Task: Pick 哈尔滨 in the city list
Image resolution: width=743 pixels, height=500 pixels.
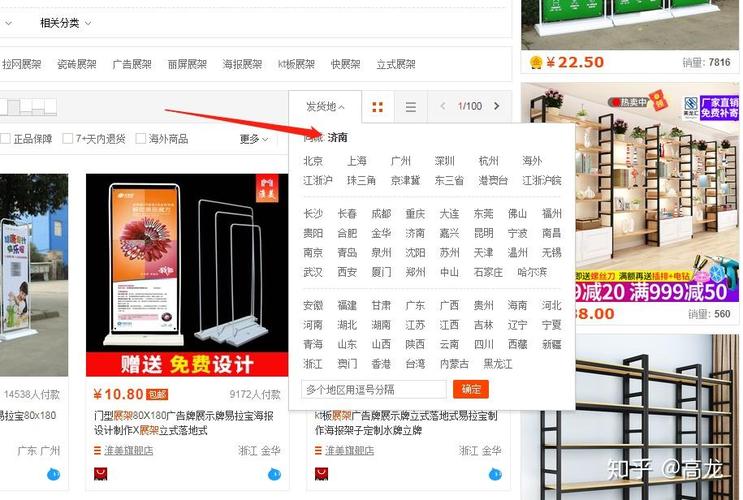Action: (532, 272)
